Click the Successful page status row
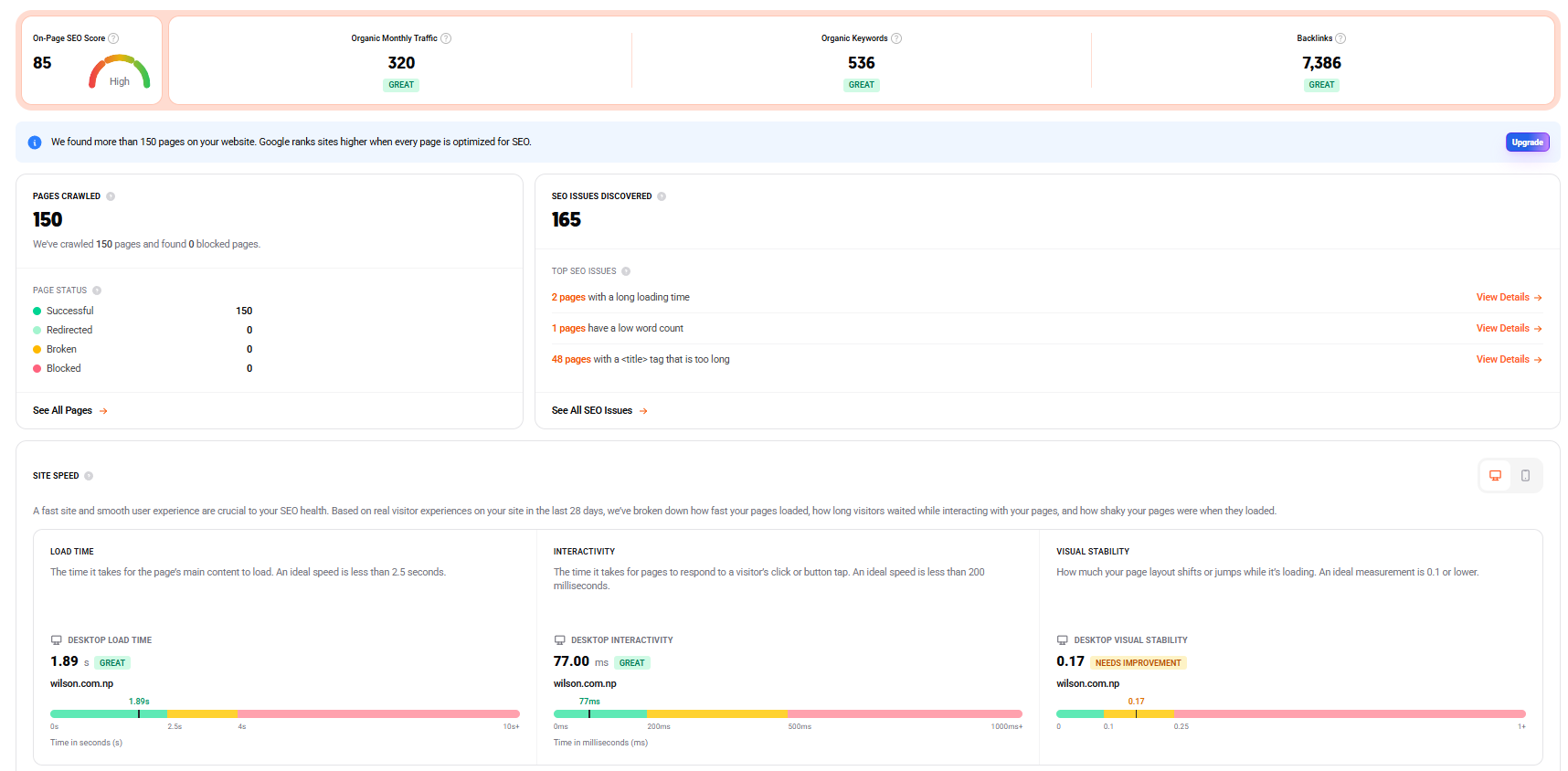 [x=143, y=312]
